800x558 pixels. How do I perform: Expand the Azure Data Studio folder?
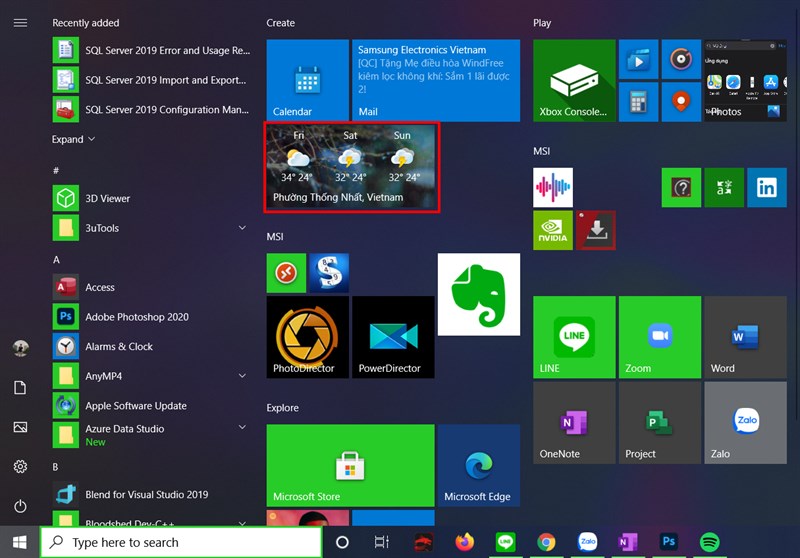pos(242,428)
